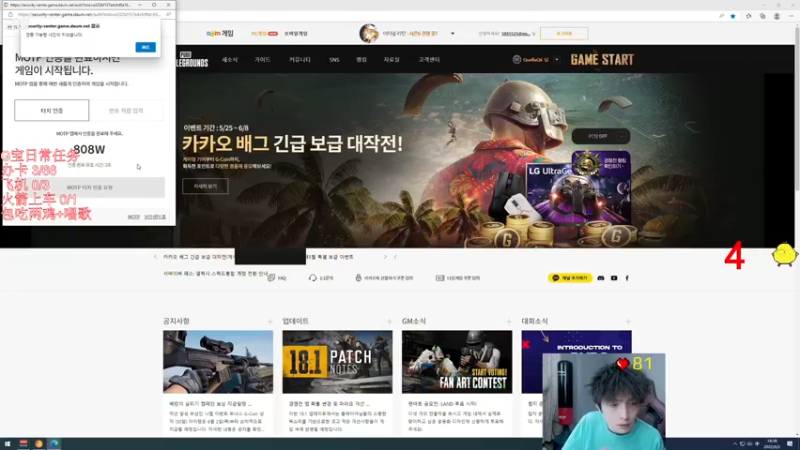Open the Windows Start button
The width and height of the screenshot is (800, 450).
click(x=7, y=444)
